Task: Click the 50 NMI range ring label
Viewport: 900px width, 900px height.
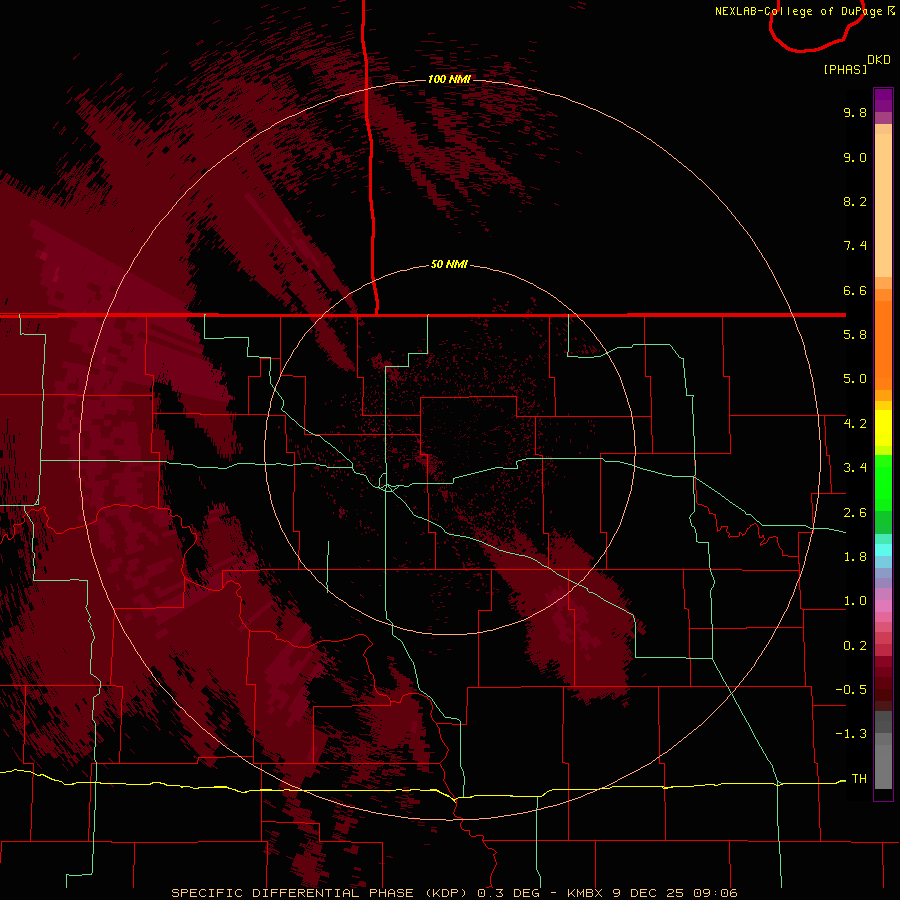Action: [449, 265]
